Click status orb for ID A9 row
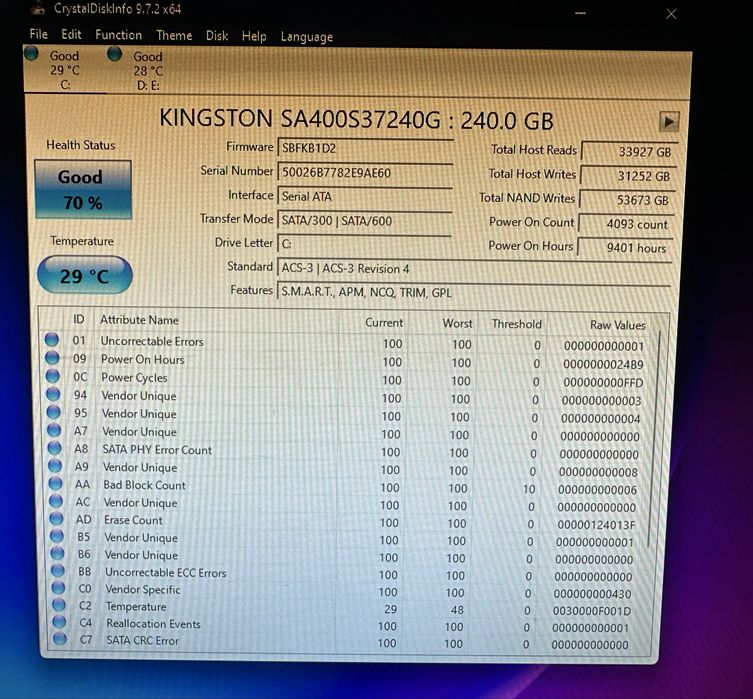Image resolution: width=753 pixels, height=699 pixels. pyautogui.click(x=55, y=466)
